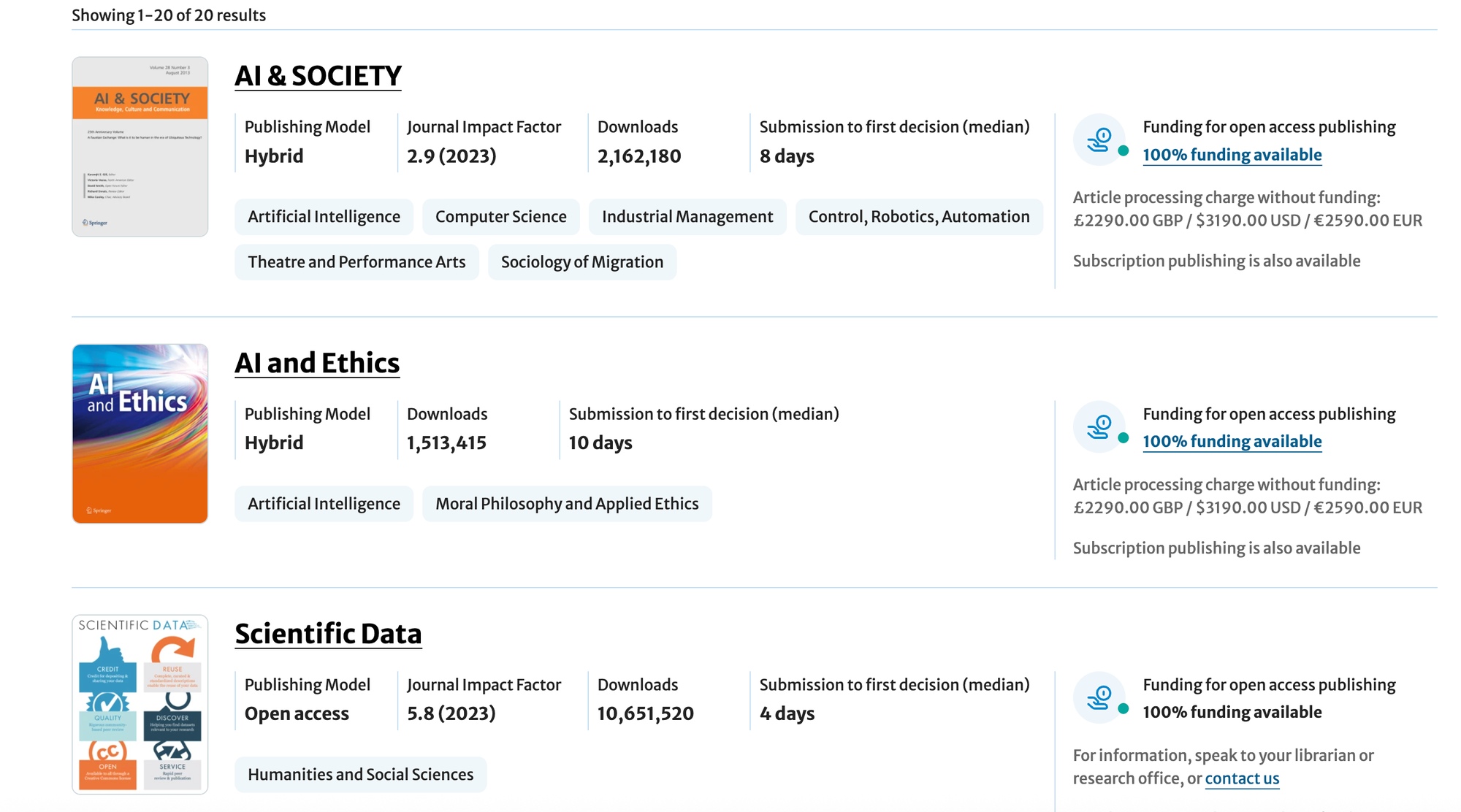The width and height of the screenshot is (1461, 812).
Task: Select the Sociology of Migration tag
Action: [x=582, y=262]
